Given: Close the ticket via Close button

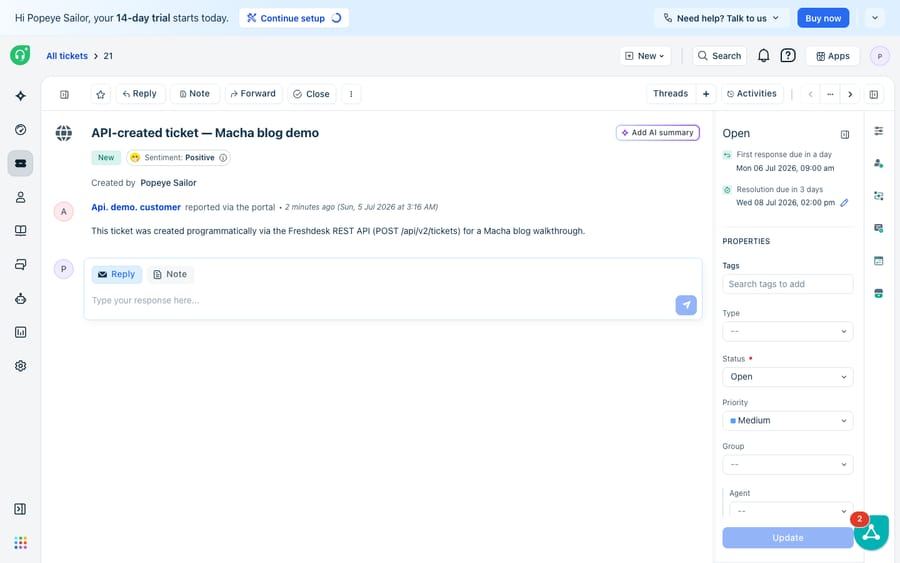Looking at the screenshot, I should pos(312,94).
